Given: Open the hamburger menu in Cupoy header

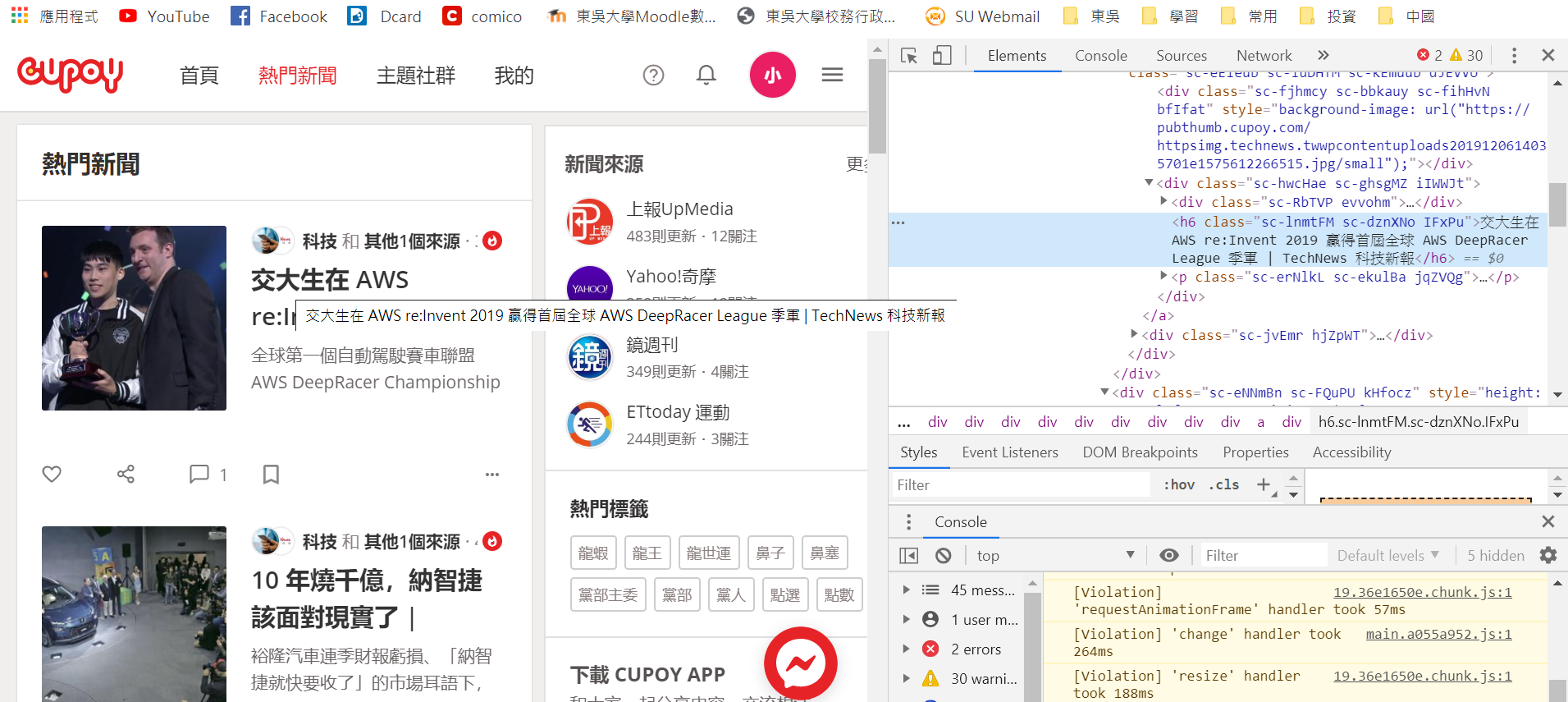Looking at the screenshot, I should click(833, 76).
